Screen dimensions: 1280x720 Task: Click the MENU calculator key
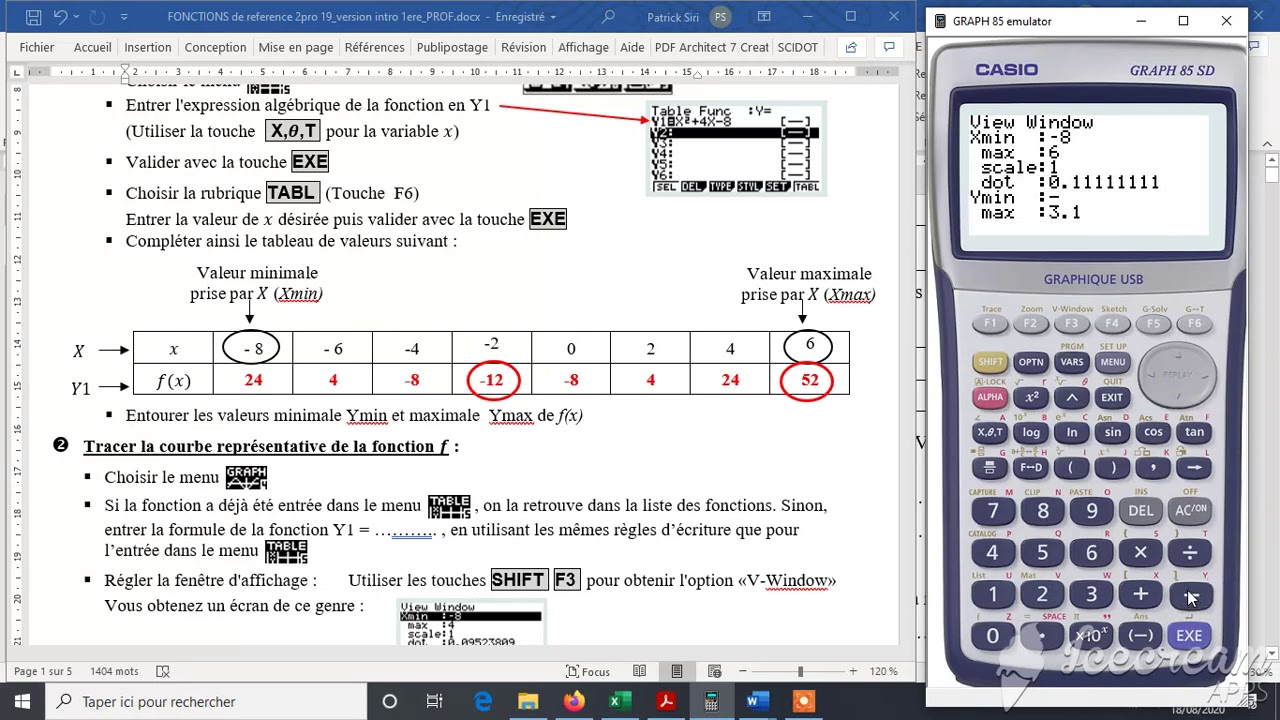[x=1112, y=362]
